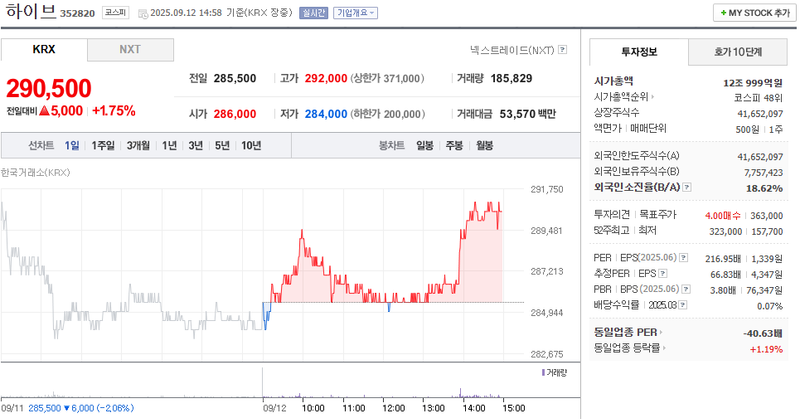Show the 1주일 line chart
This screenshot has width=800, height=419.
[103, 145]
